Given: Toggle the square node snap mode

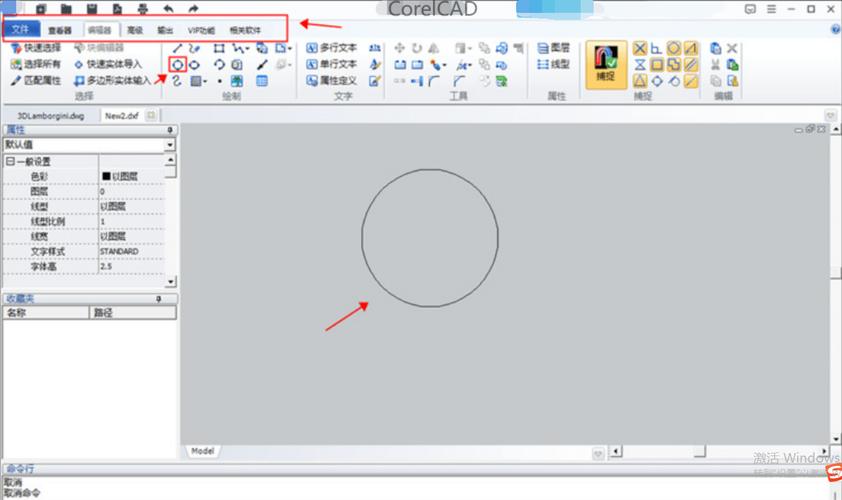Looking at the screenshot, I should [x=656, y=65].
